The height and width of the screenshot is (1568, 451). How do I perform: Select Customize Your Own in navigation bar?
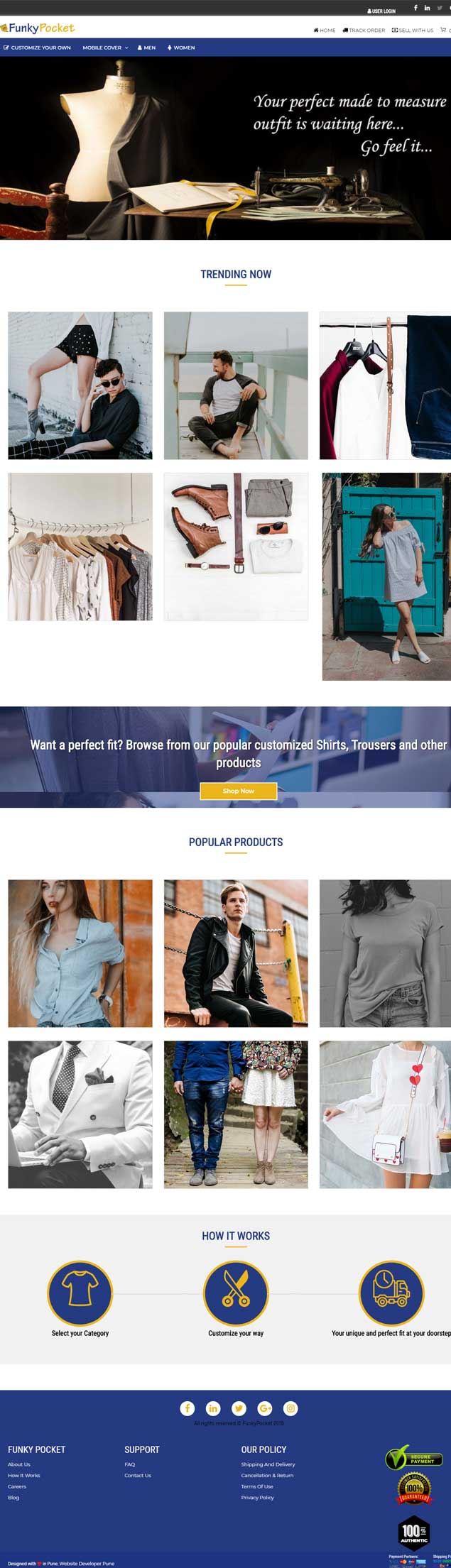point(37,48)
